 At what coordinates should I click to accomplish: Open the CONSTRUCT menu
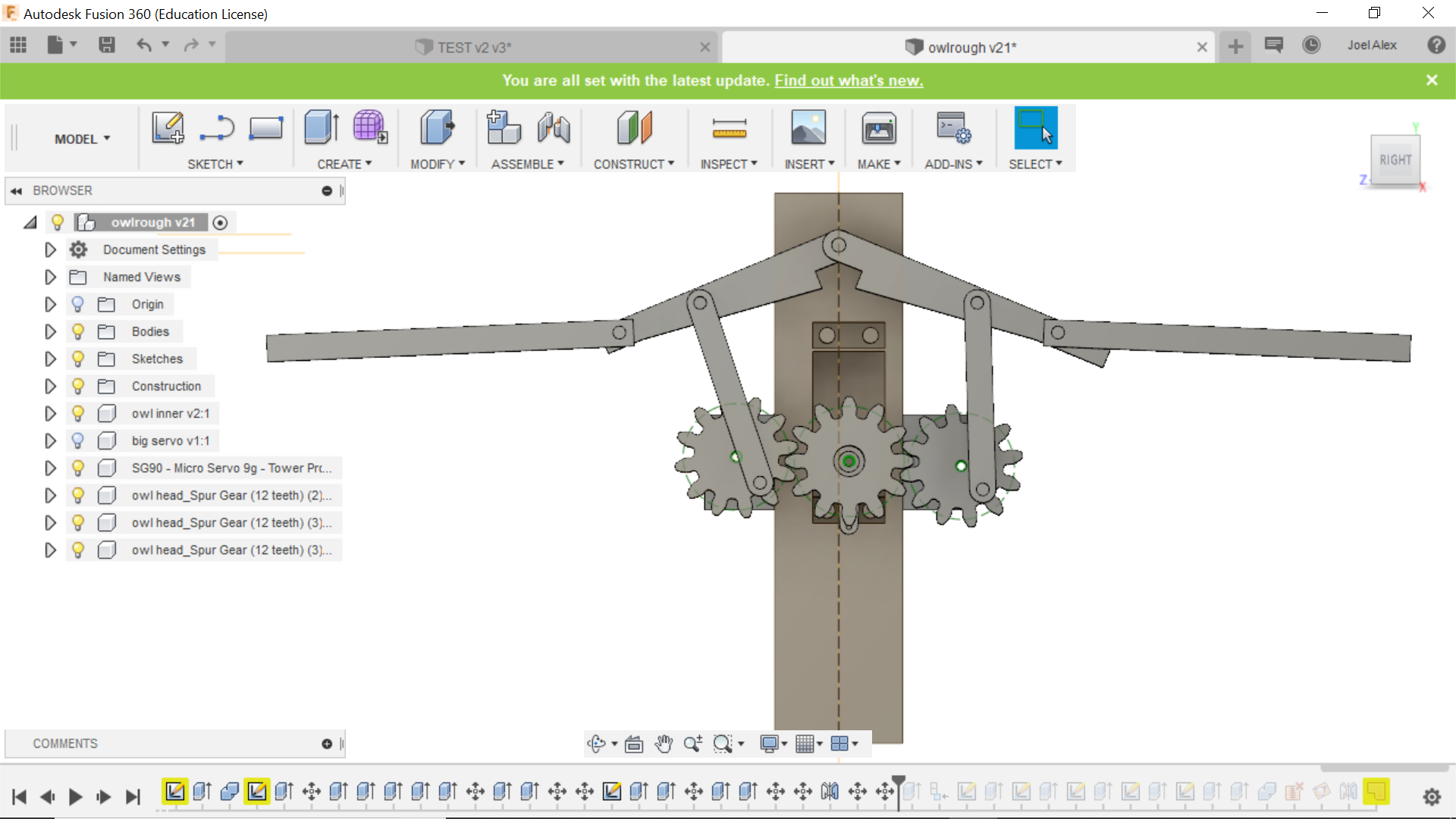[x=633, y=164]
